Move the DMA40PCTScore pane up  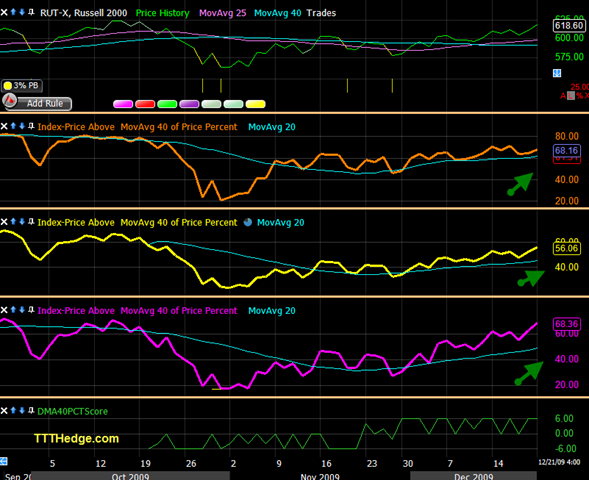[x=13, y=410]
